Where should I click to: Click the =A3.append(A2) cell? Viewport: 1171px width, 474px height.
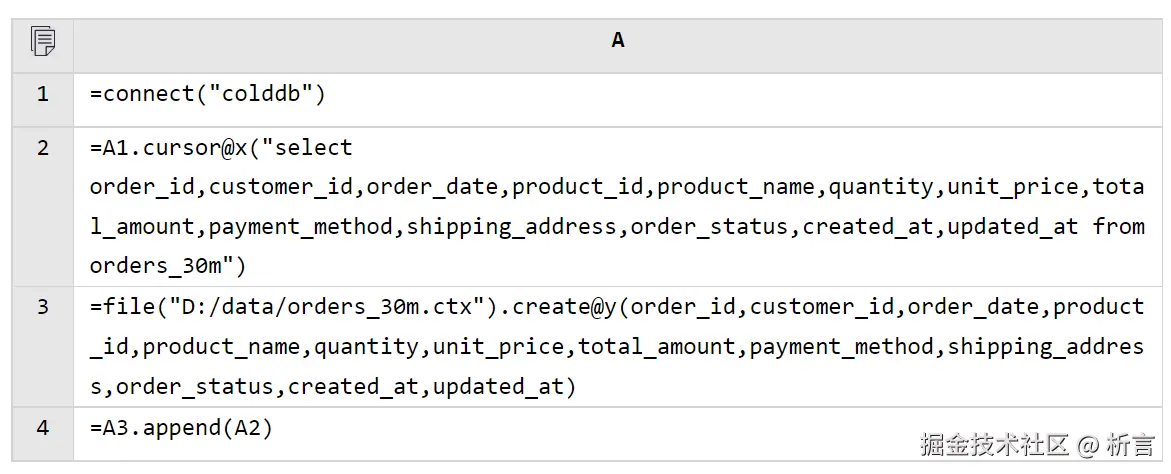pos(181,428)
